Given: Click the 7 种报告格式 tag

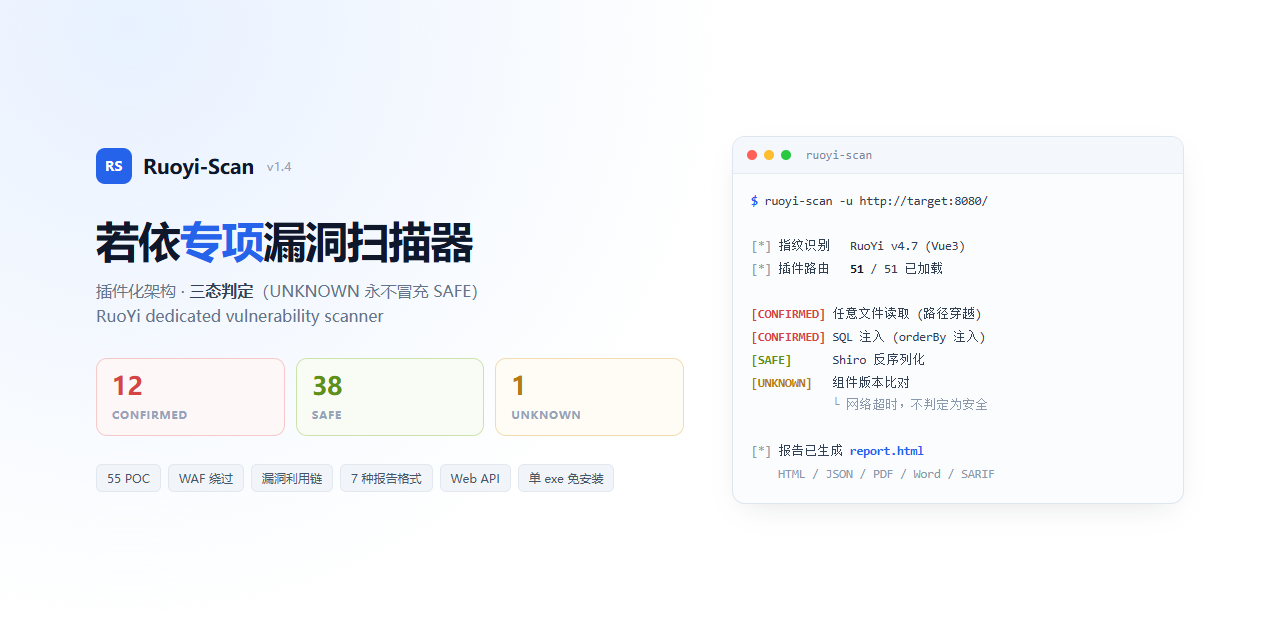Looking at the screenshot, I should 386,478.
